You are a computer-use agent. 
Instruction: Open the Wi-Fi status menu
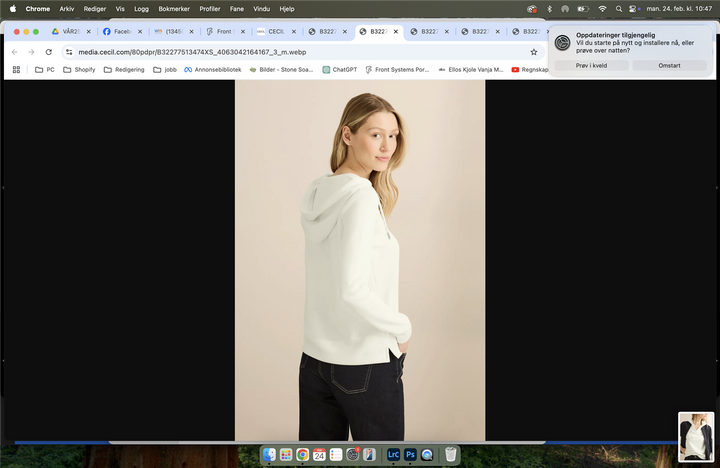point(602,8)
